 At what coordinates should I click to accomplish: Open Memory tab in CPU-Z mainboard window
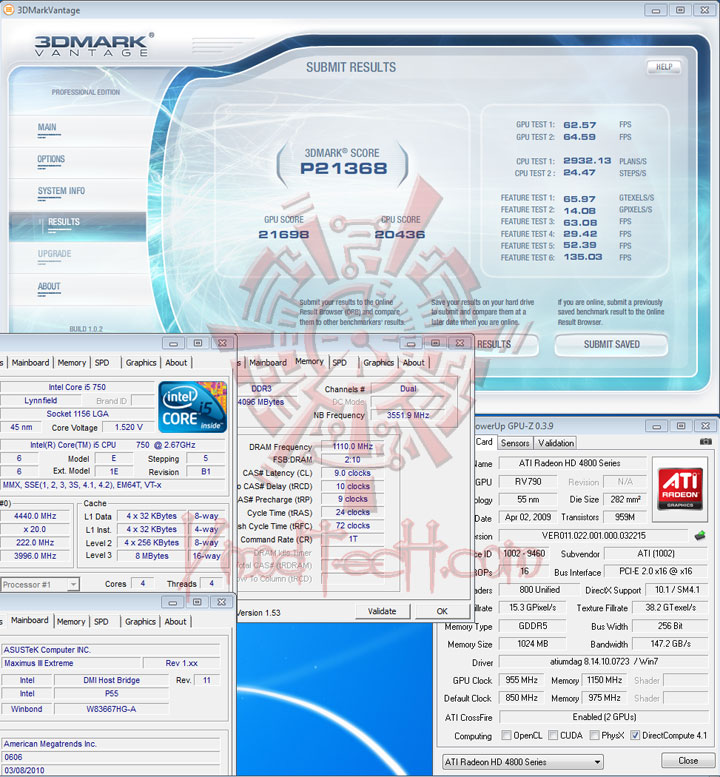[x=71, y=621]
